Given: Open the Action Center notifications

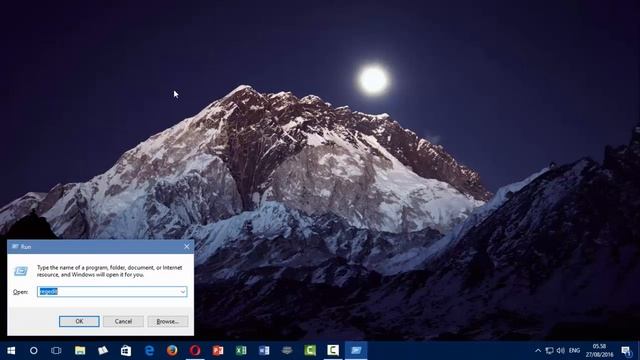Looking at the screenshot, I should tap(626, 351).
